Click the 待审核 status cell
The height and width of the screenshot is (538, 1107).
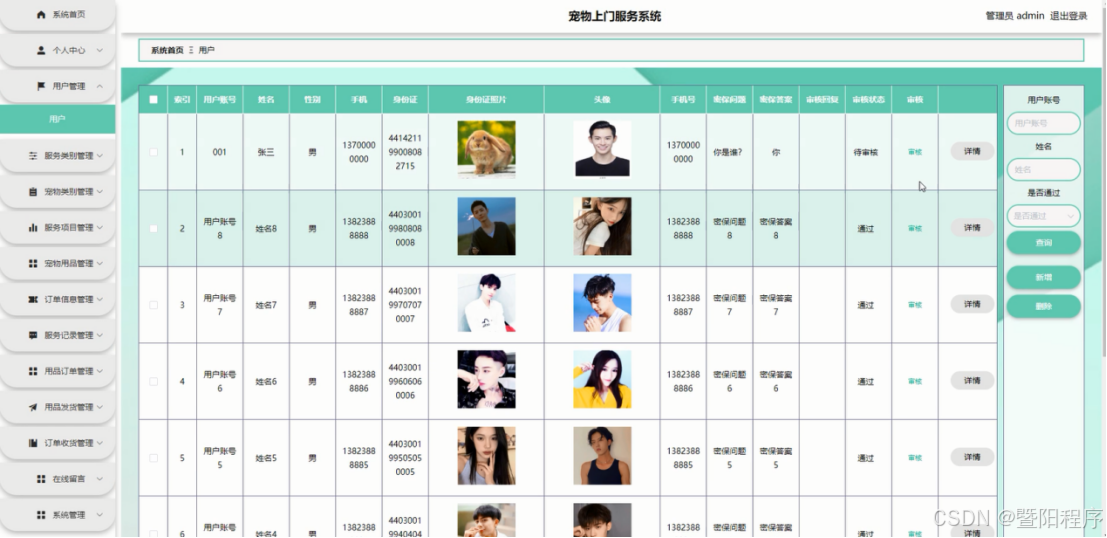pyautogui.click(x=866, y=152)
